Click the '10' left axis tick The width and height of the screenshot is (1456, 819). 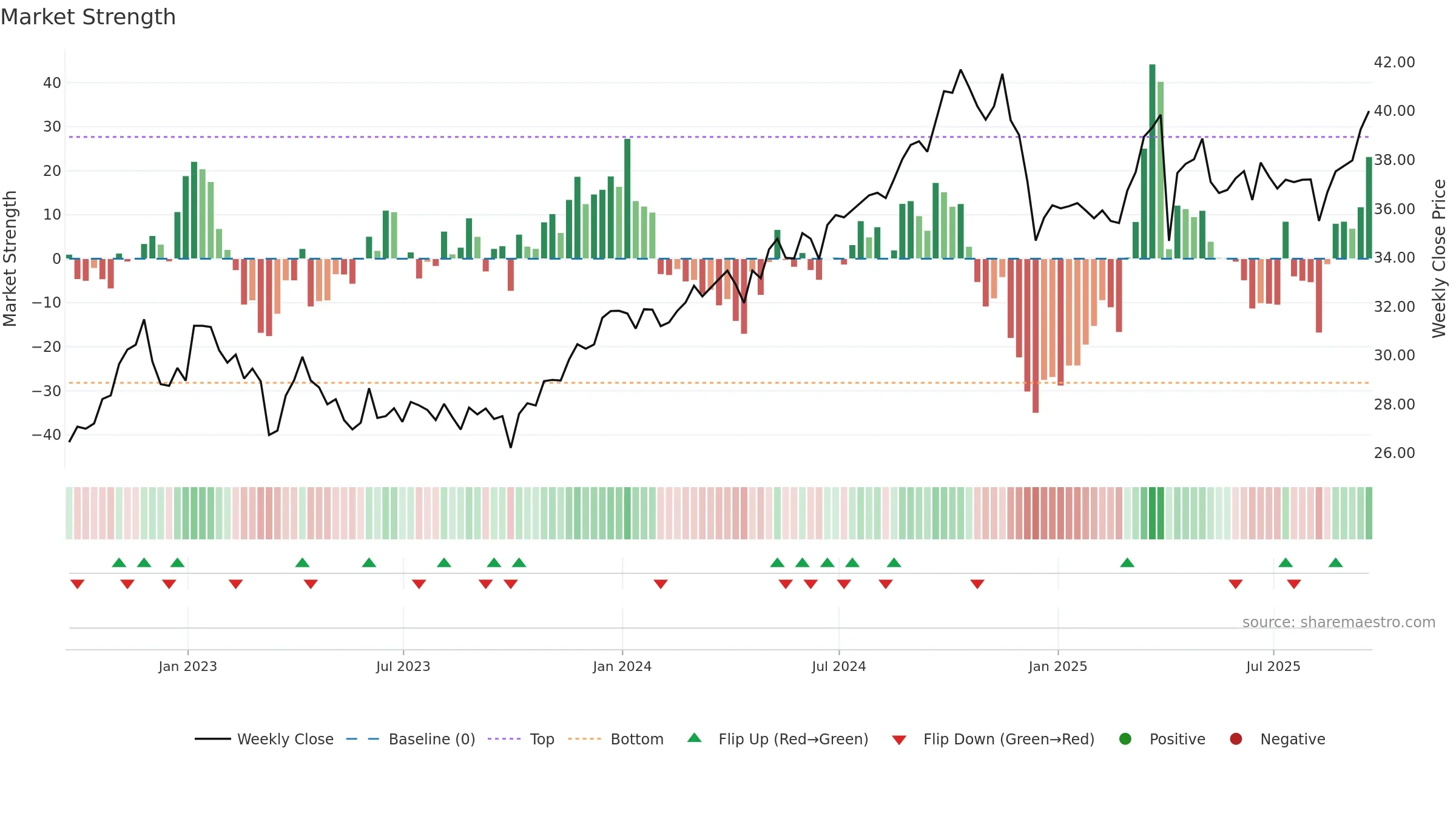point(52,215)
